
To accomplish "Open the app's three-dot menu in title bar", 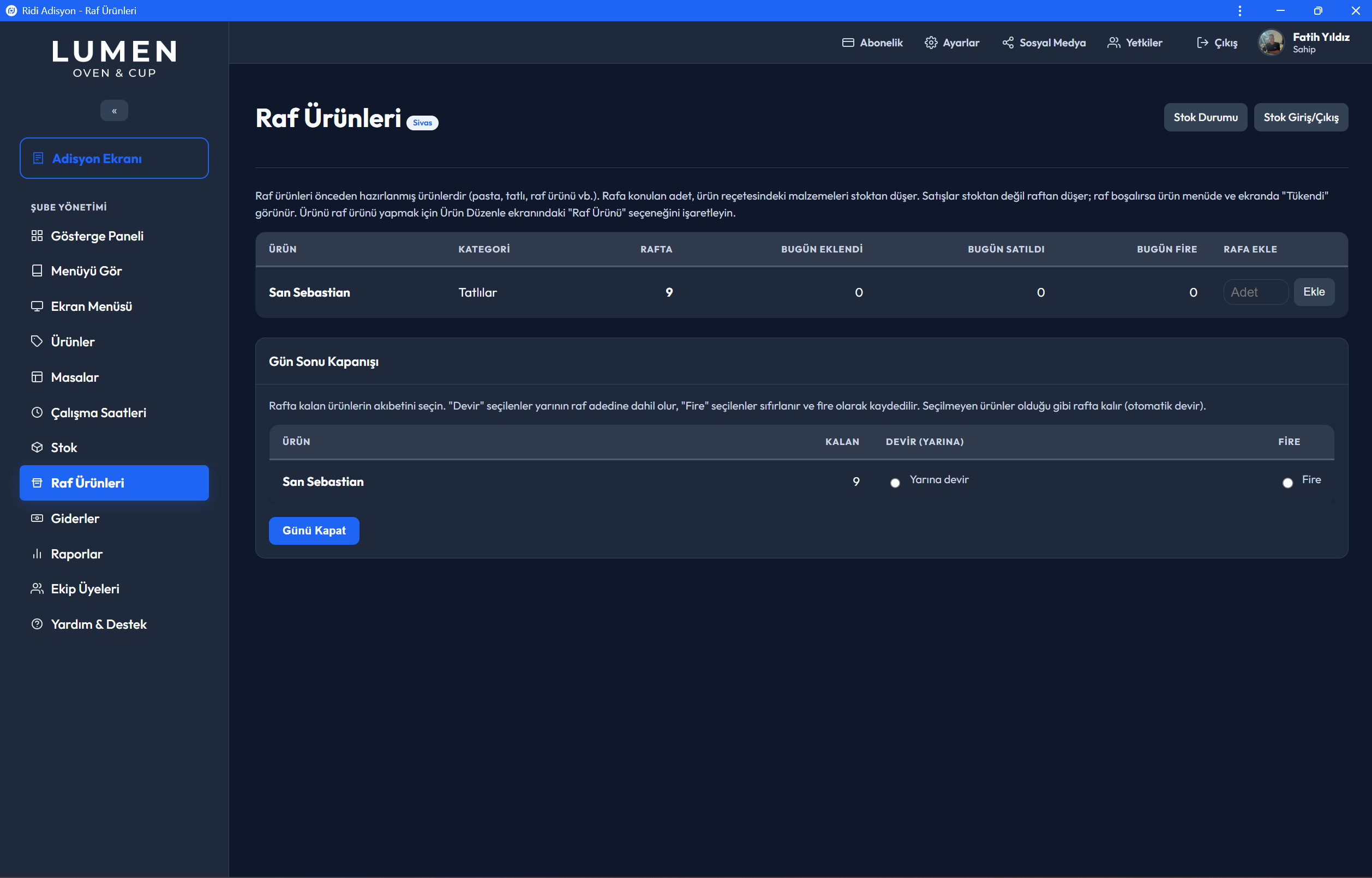I will (x=1239, y=11).
